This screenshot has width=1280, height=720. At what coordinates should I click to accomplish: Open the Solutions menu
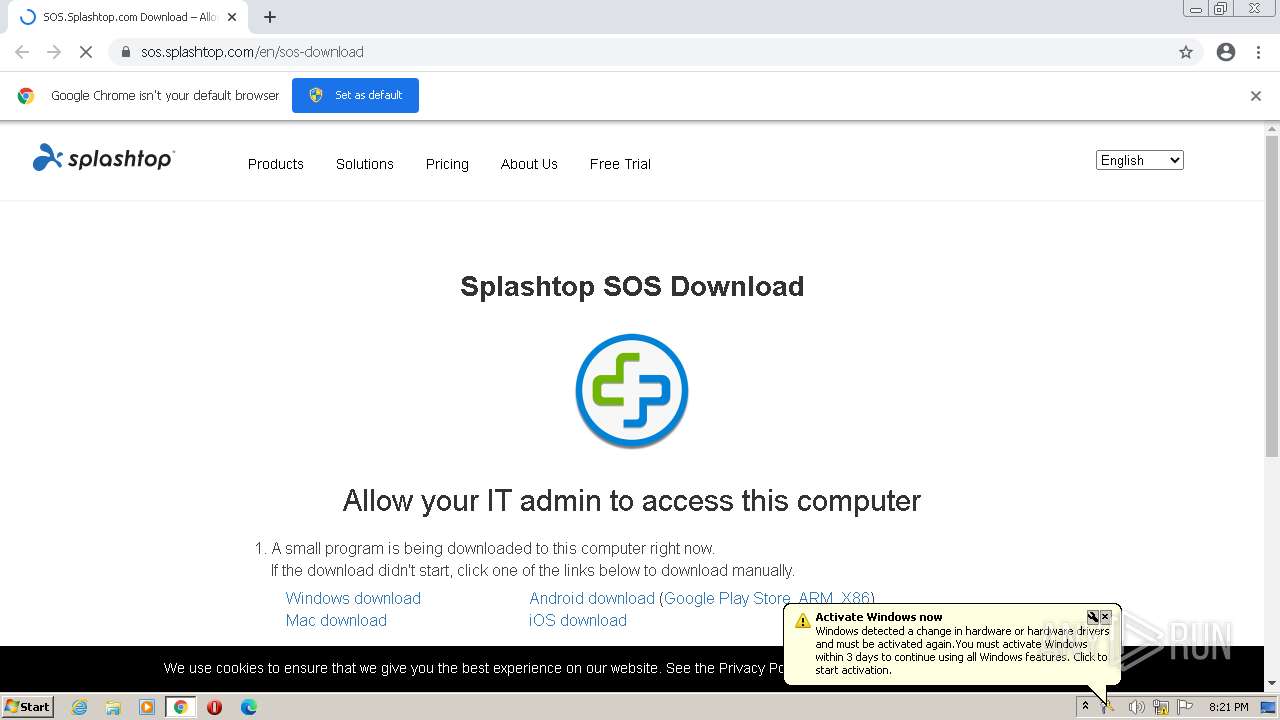(365, 164)
